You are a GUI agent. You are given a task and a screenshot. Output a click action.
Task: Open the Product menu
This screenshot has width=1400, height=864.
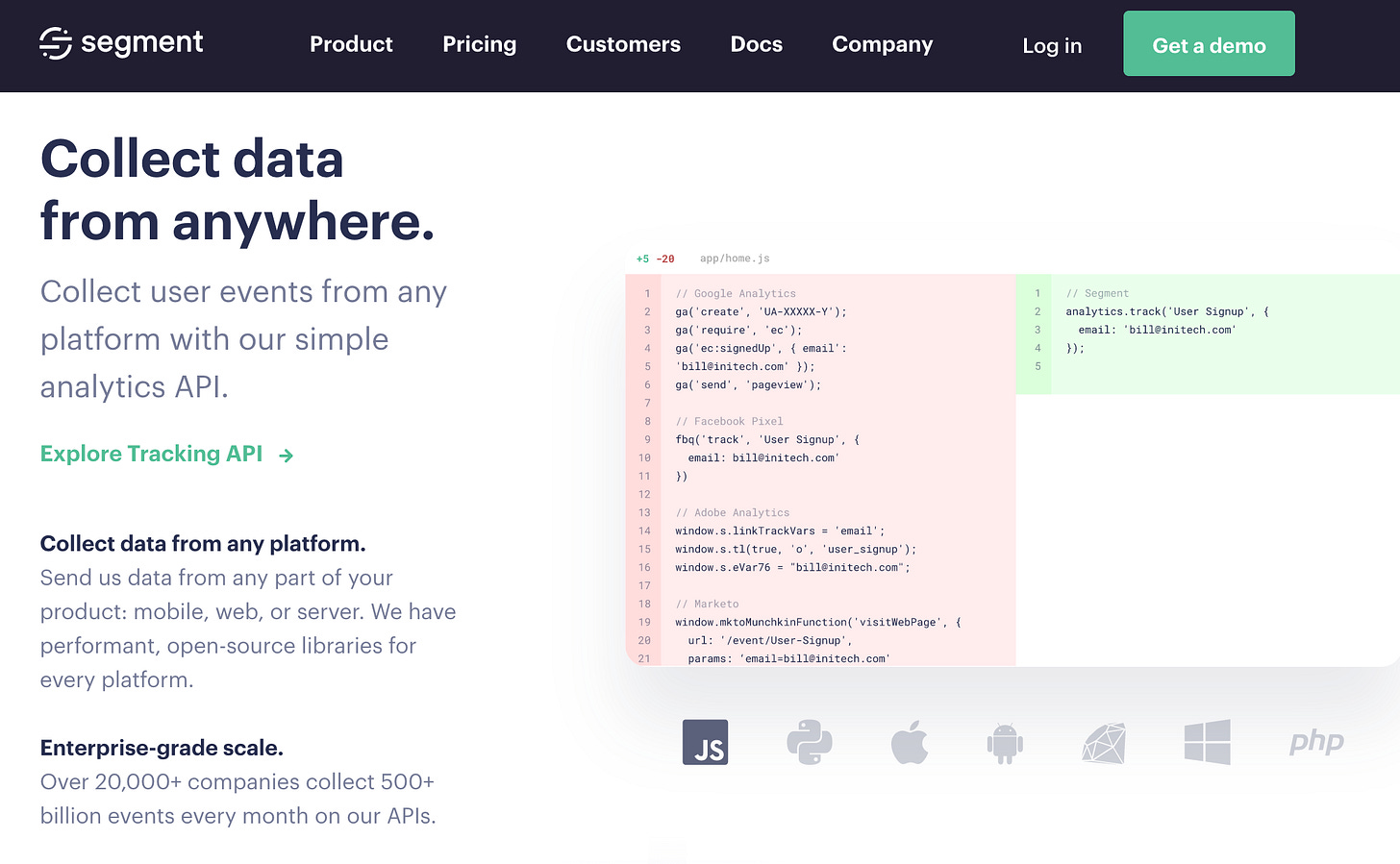click(351, 44)
